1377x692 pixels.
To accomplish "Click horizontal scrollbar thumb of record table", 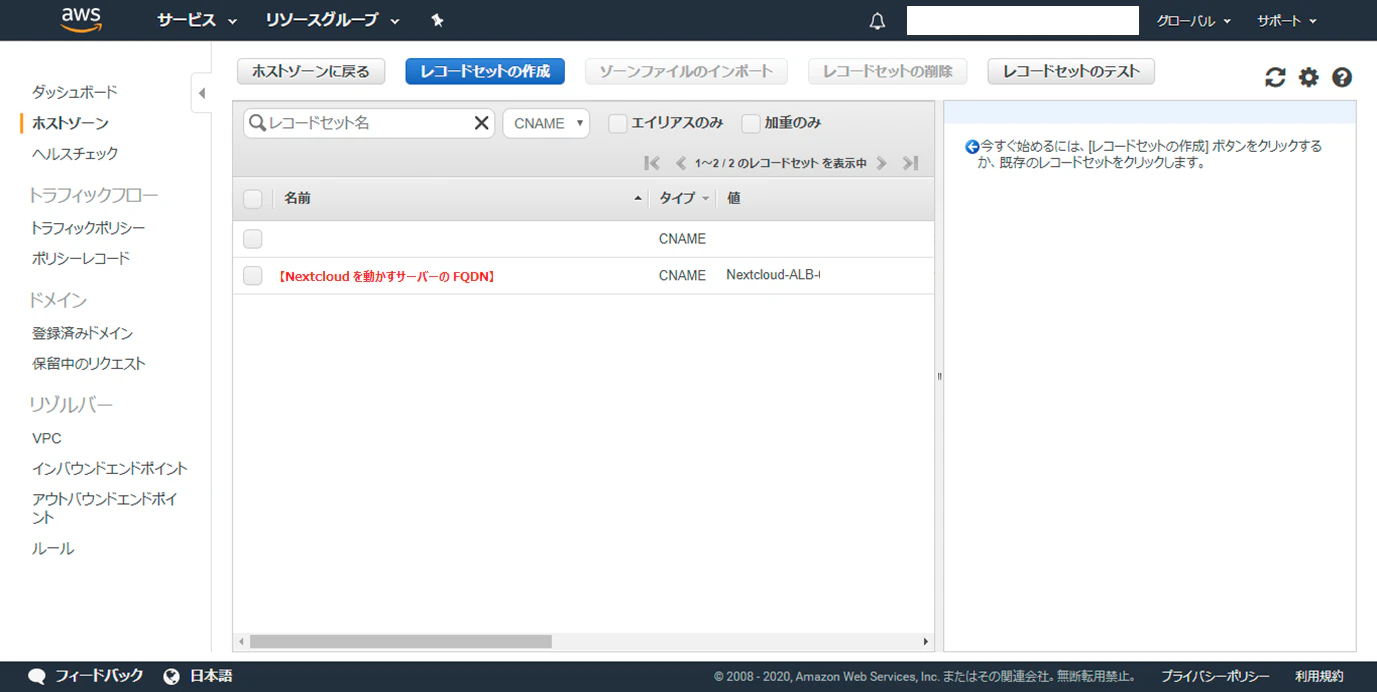I will (x=400, y=641).
